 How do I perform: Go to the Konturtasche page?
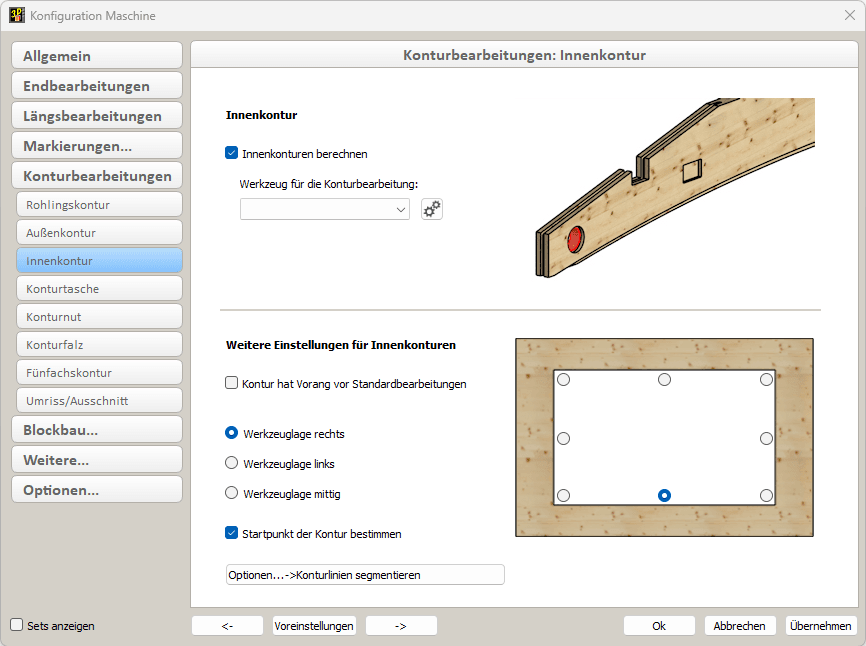(99, 288)
